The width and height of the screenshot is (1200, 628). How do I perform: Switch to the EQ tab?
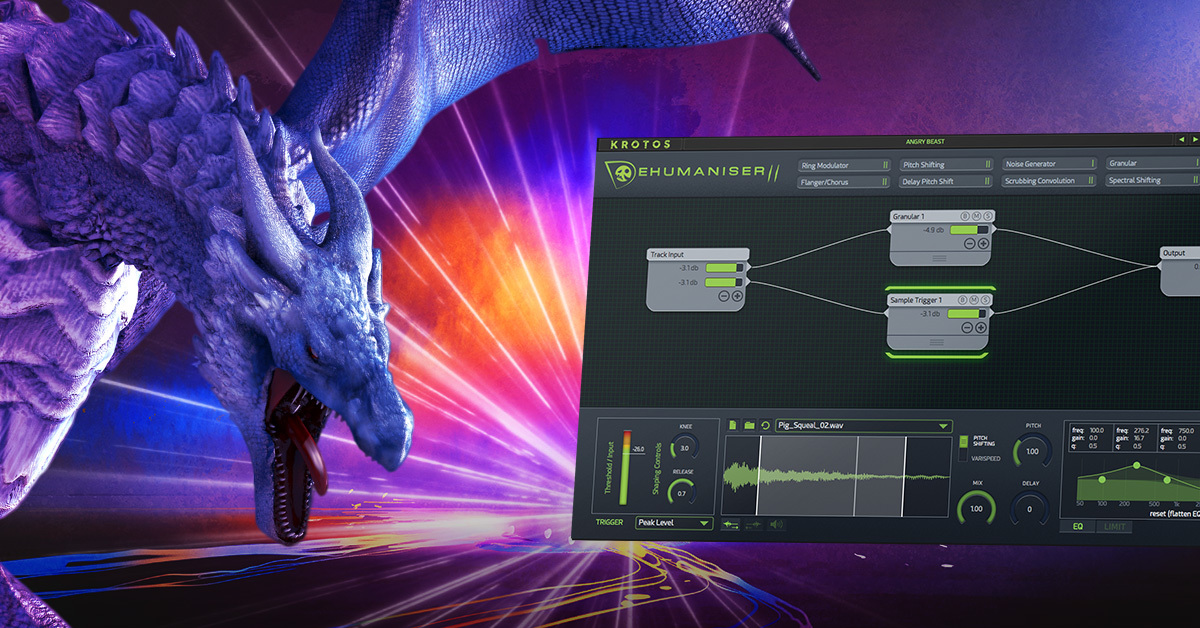pyautogui.click(x=1078, y=525)
